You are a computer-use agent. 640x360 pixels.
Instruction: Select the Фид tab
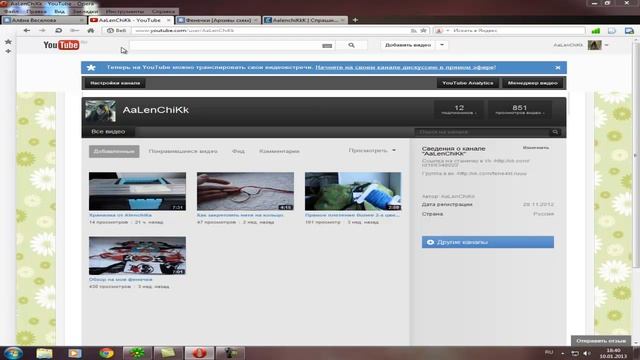point(238,151)
